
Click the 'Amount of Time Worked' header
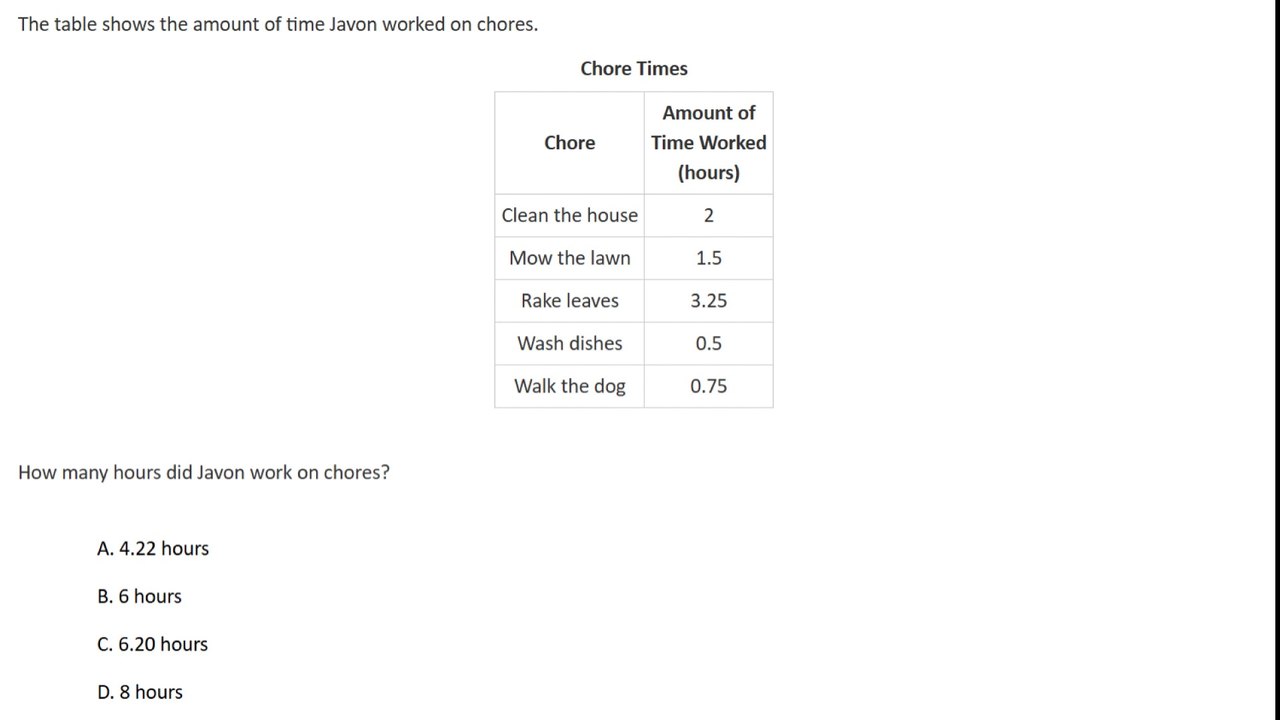click(x=708, y=128)
